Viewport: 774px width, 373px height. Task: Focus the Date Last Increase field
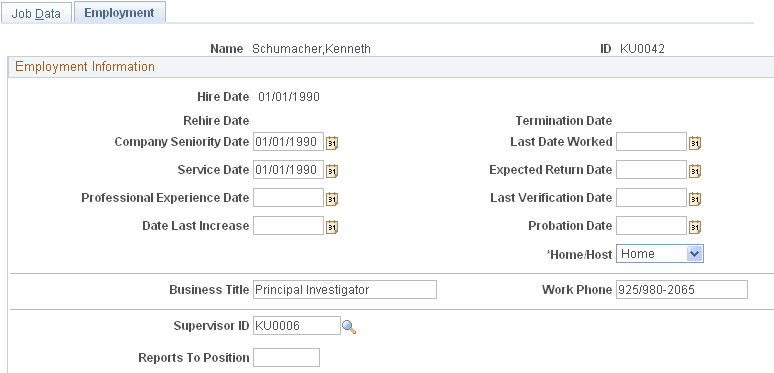[x=288, y=226]
